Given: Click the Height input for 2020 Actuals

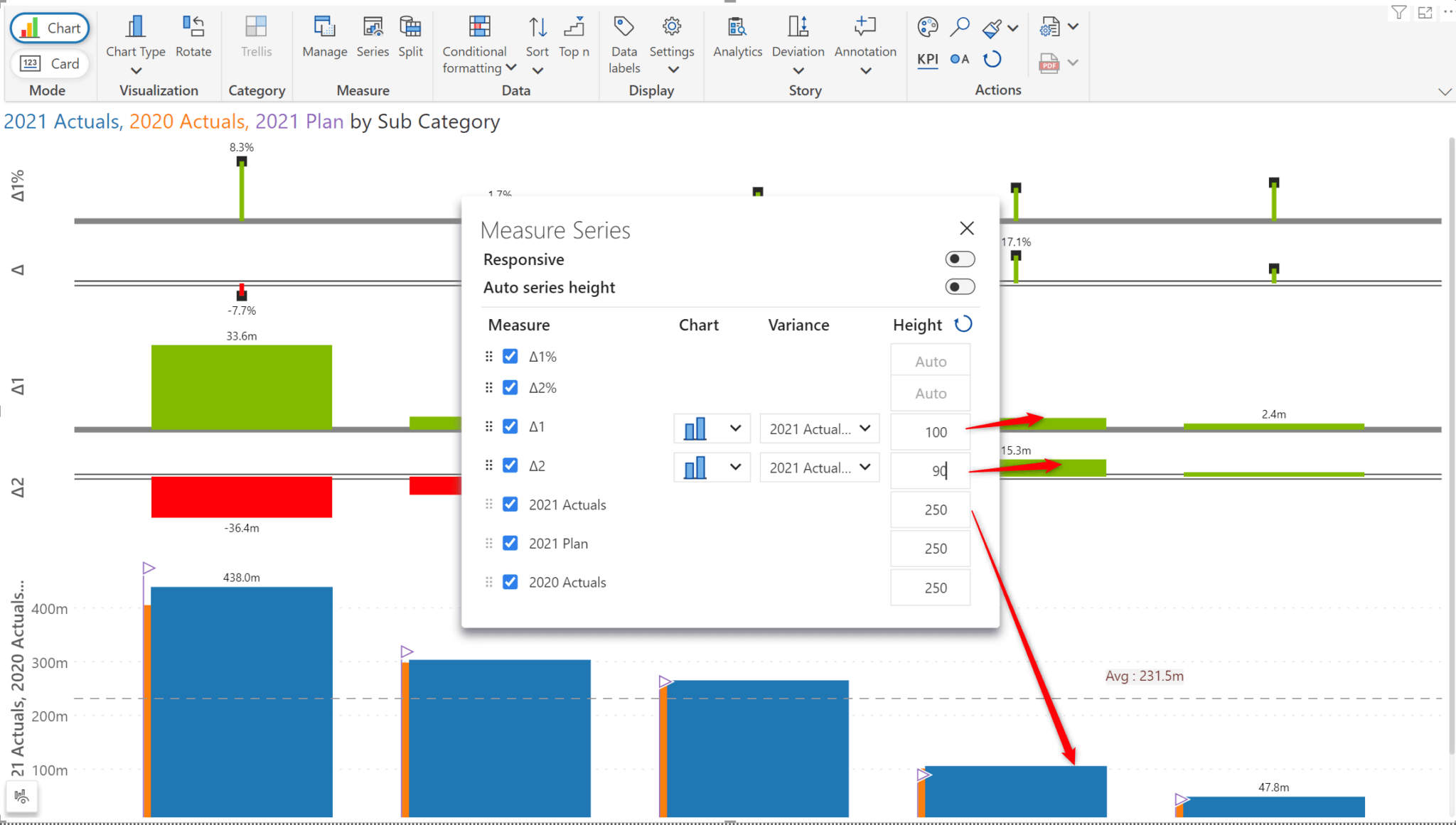Looking at the screenshot, I should (x=930, y=587).
